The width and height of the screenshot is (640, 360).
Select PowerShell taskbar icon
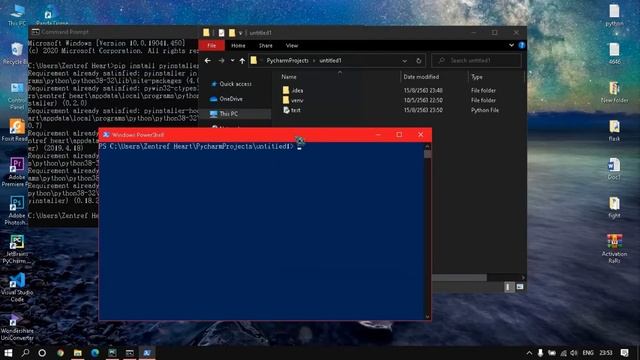click(147, 353)
